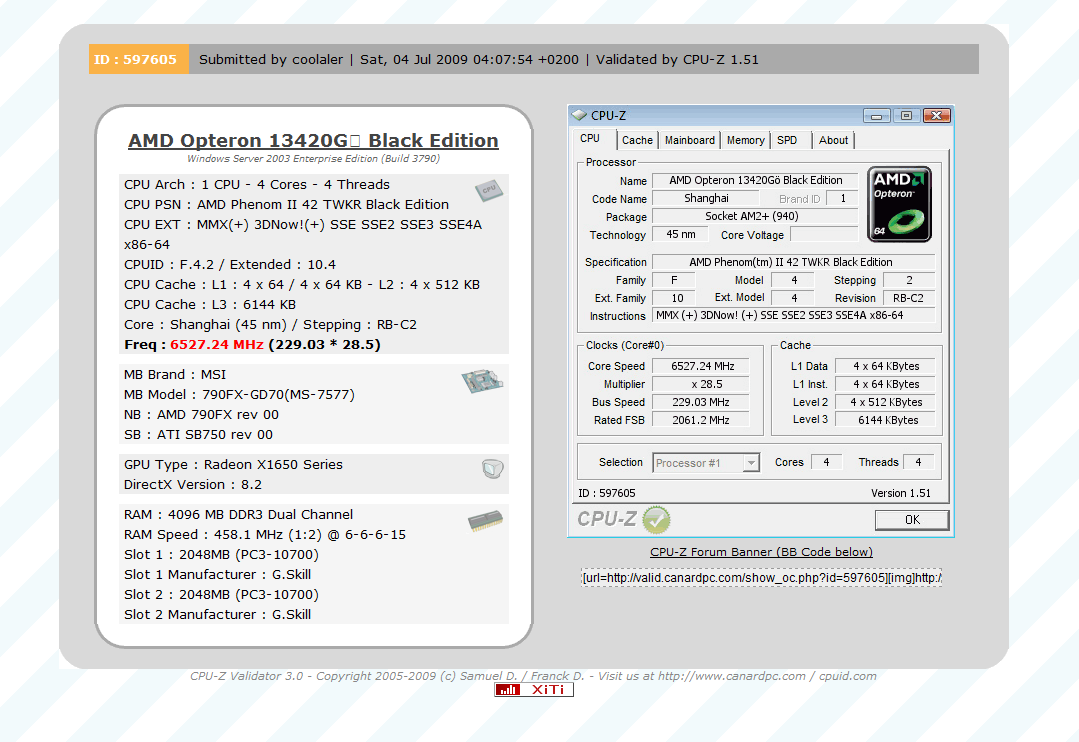The width and height of the screenshot is (1079, 742).
Task: Open the Mainboard tab
Action: tap(690, 140)
